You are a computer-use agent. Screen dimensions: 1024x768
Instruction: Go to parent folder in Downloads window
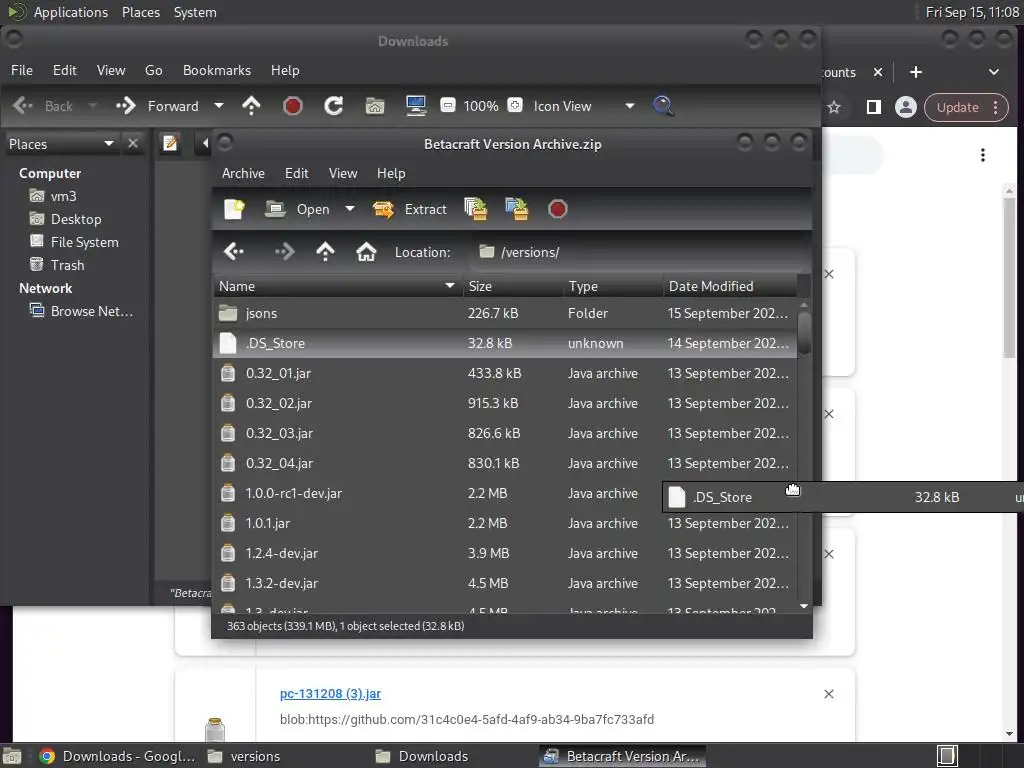click(251, 106)
